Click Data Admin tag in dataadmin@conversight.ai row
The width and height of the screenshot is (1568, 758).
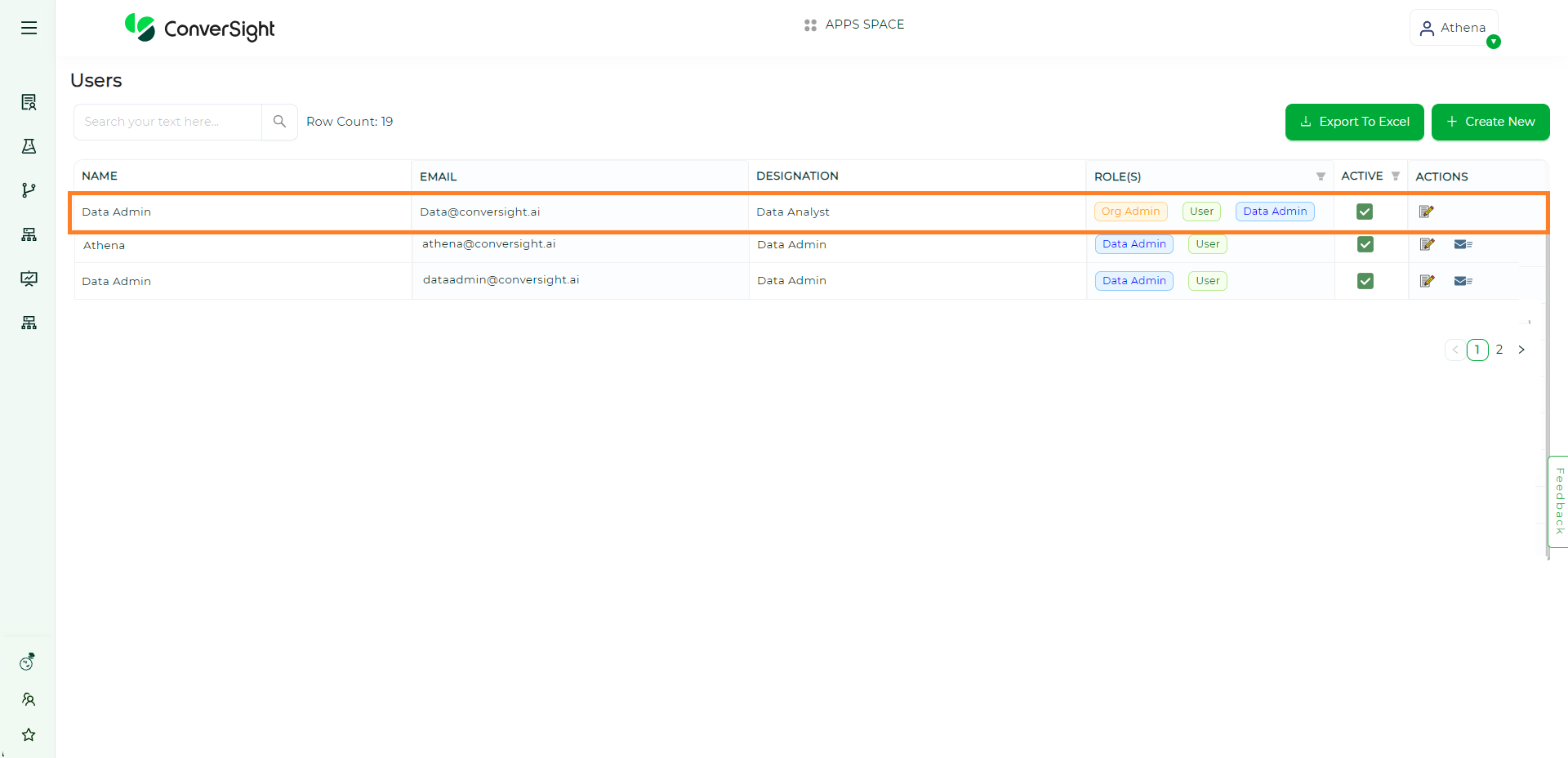(x=1134, y=281)
